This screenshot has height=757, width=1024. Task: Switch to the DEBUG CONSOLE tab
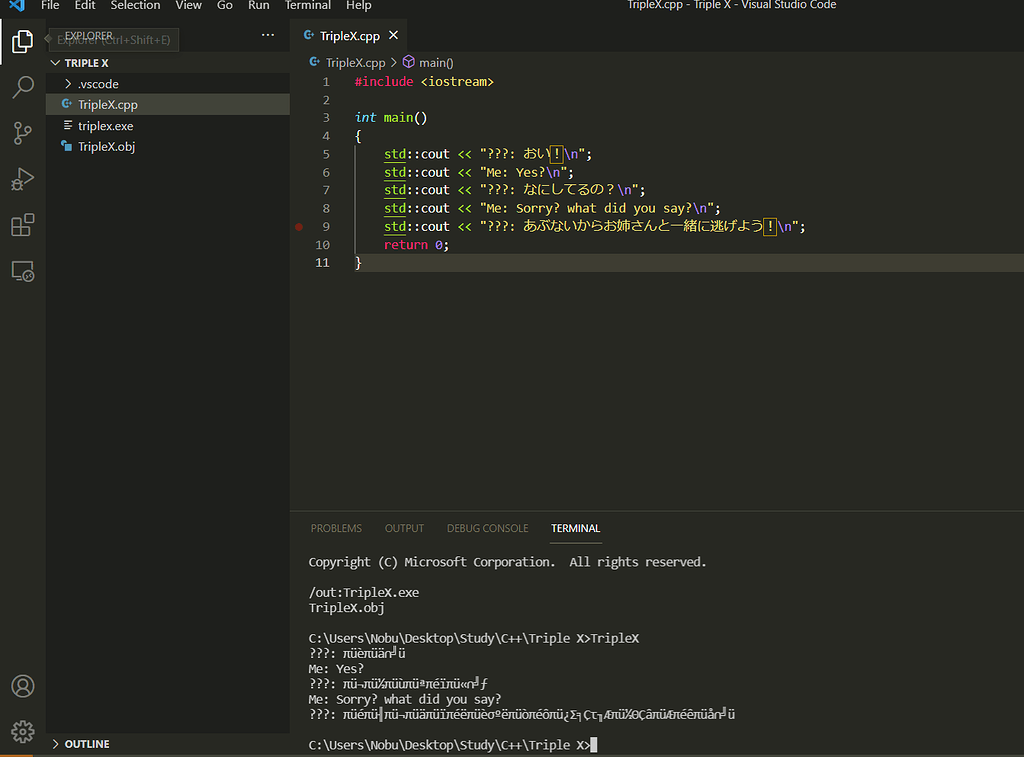(487, 528)
